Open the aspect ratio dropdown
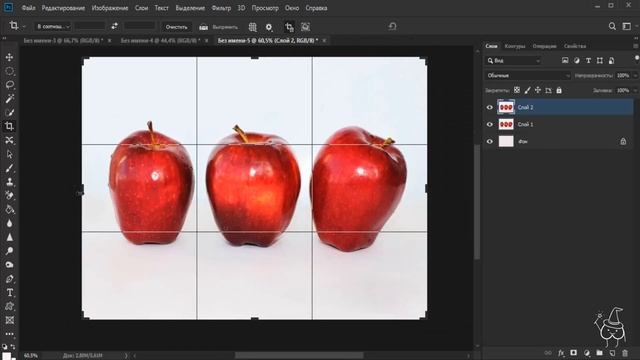The image size is (640, 360). pyautogui.click(x=52, y=27)
